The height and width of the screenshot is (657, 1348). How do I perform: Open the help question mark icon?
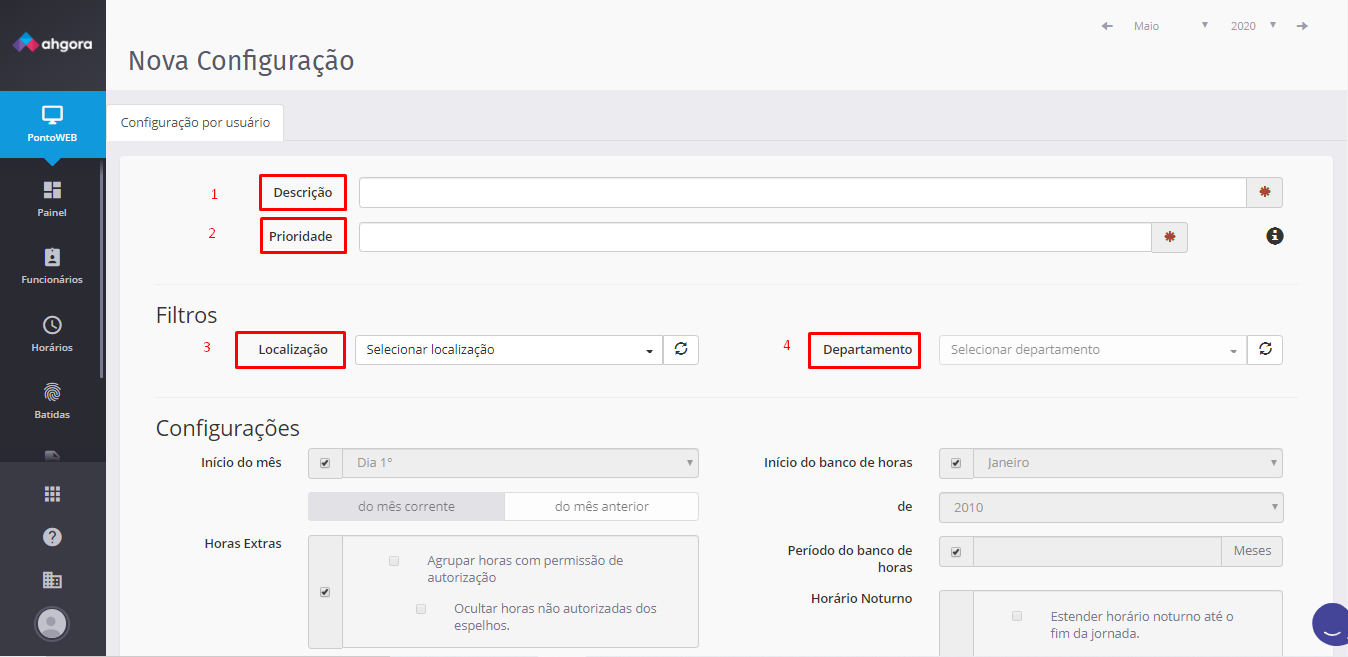pos(52,537)
